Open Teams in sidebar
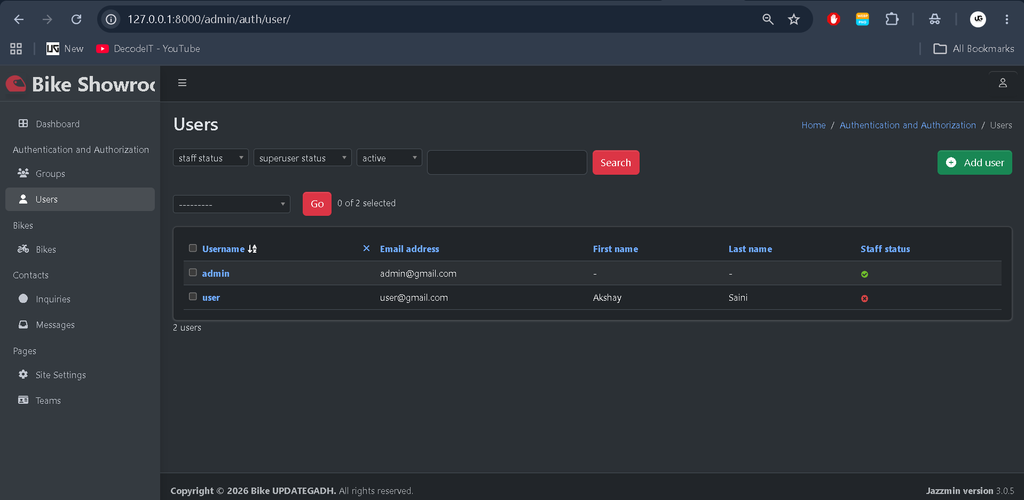The image size is (1024, 500). (80, 400)
